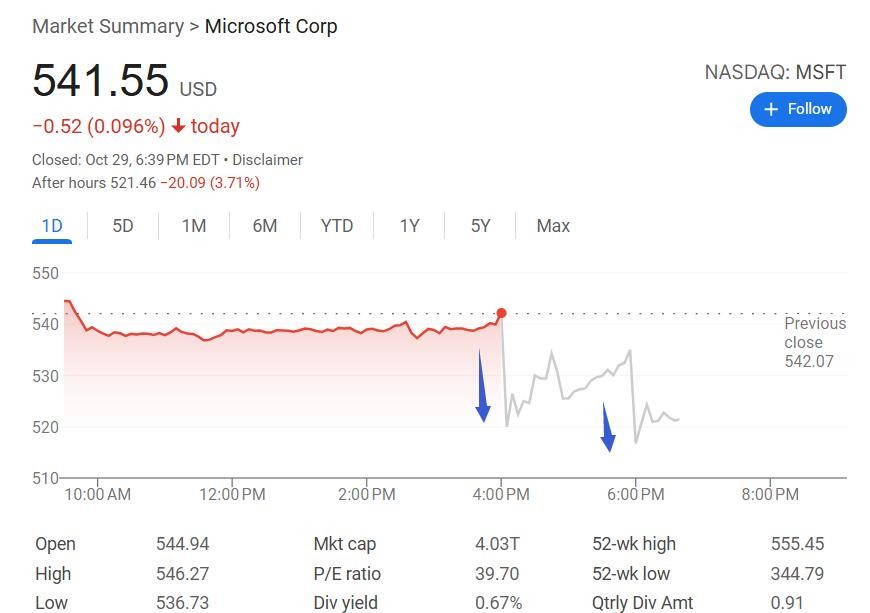View the 1Y chart range
The width and height of the screenshot is (870, 613).
coord(409,226)
